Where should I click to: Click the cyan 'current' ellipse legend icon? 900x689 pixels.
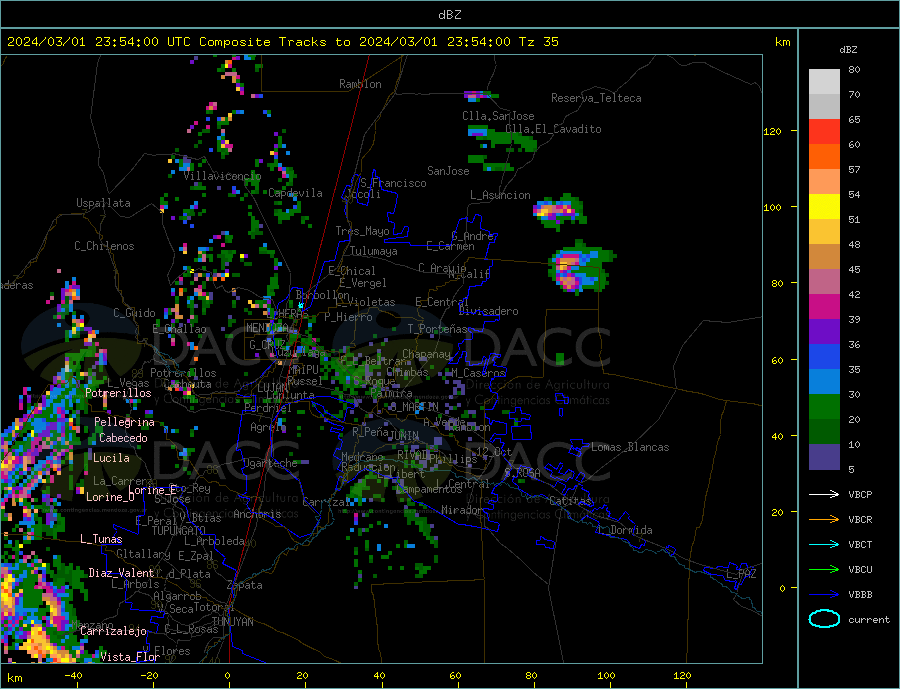coord(824,619)
